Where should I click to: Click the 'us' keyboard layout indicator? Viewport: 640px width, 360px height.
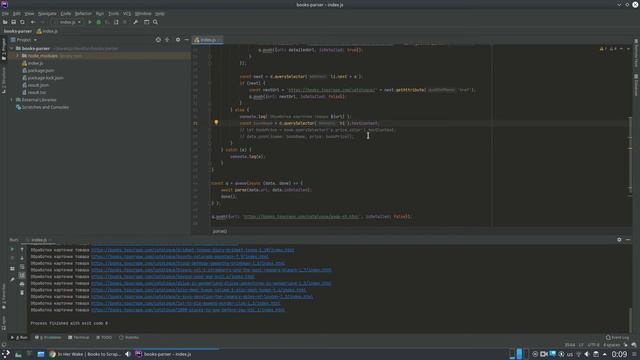pyautogui.click(x=570, y=354)
